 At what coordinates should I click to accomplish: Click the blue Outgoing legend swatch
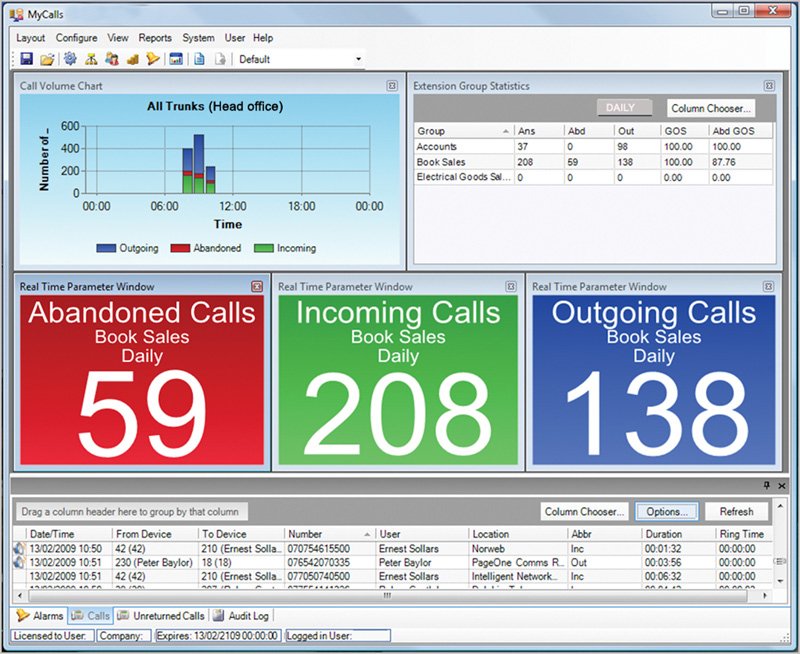[106, 248]
